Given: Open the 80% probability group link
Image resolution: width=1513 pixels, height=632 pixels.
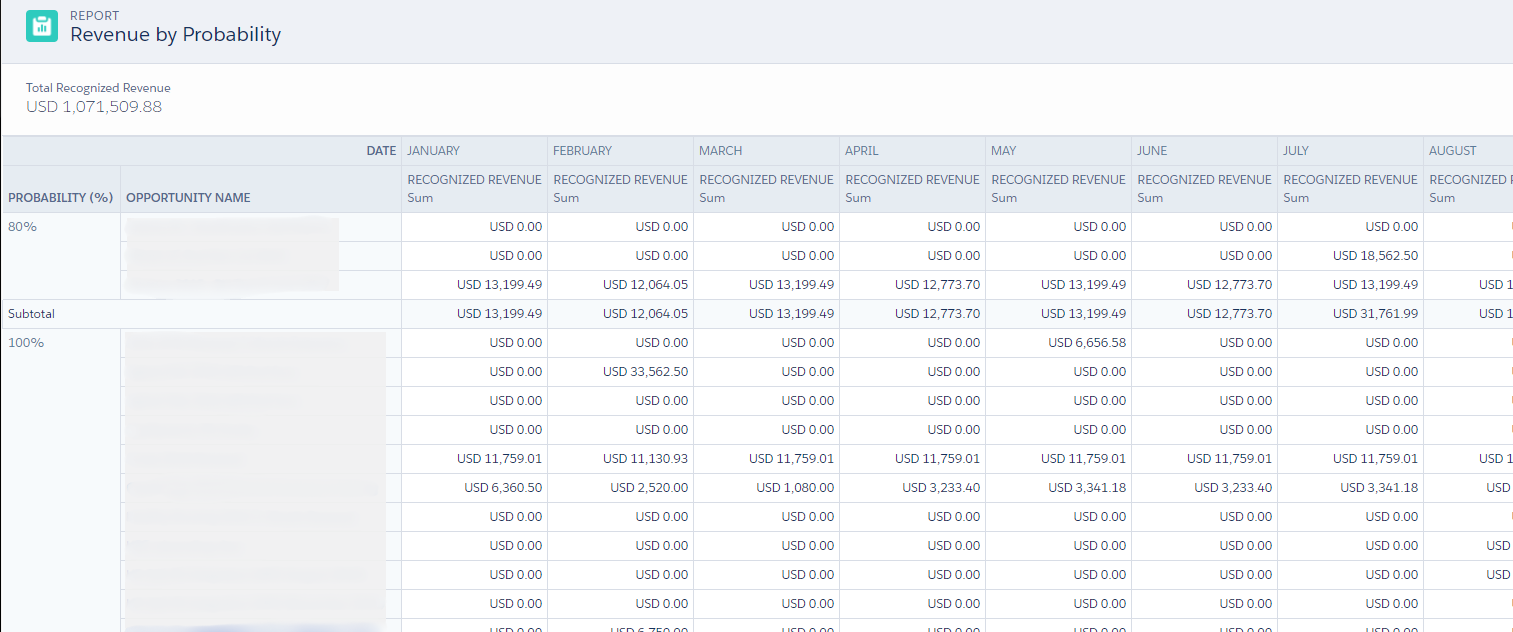Looking at the screenshot, I should 22,227.
